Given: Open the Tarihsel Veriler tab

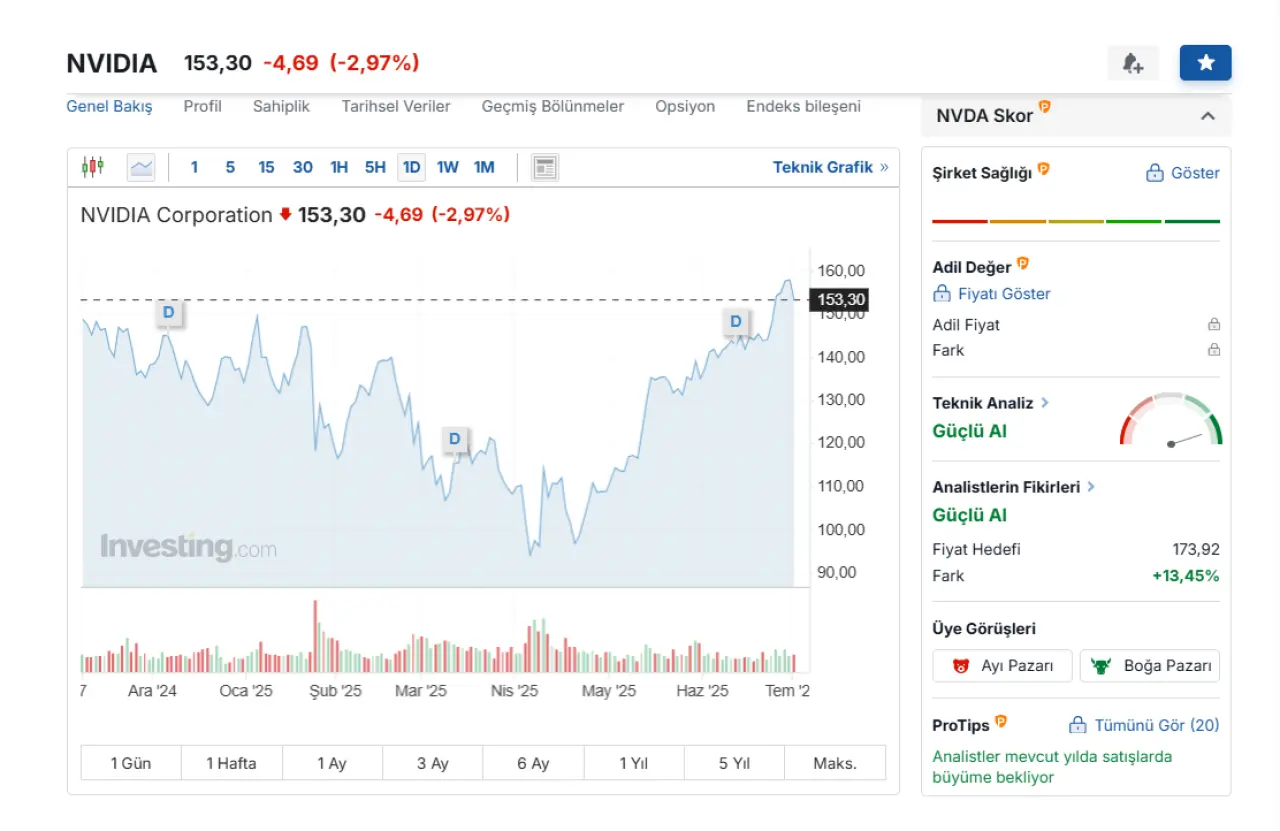Looking at the screenshot, I should (395, 106).
